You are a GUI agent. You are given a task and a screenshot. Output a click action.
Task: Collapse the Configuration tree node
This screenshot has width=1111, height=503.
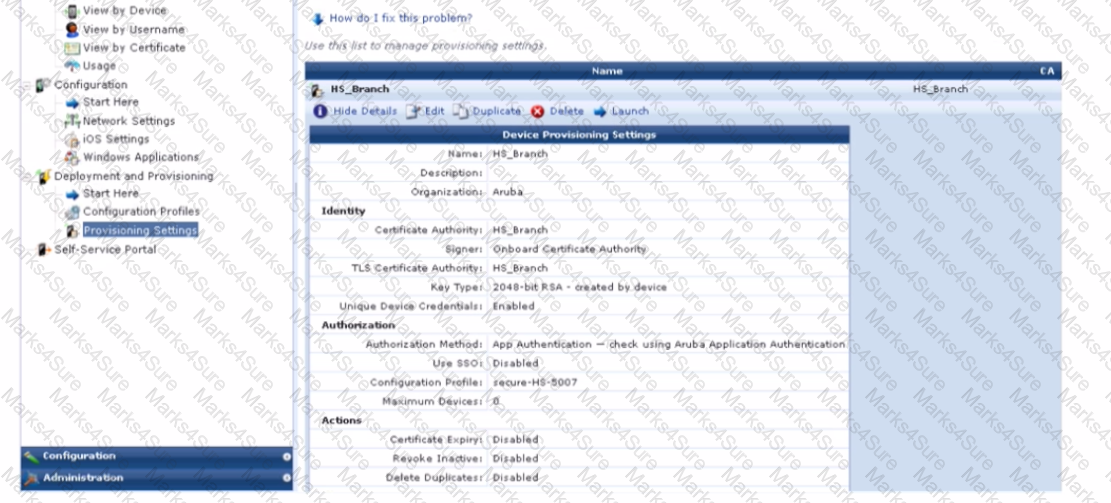click(29, 86)
